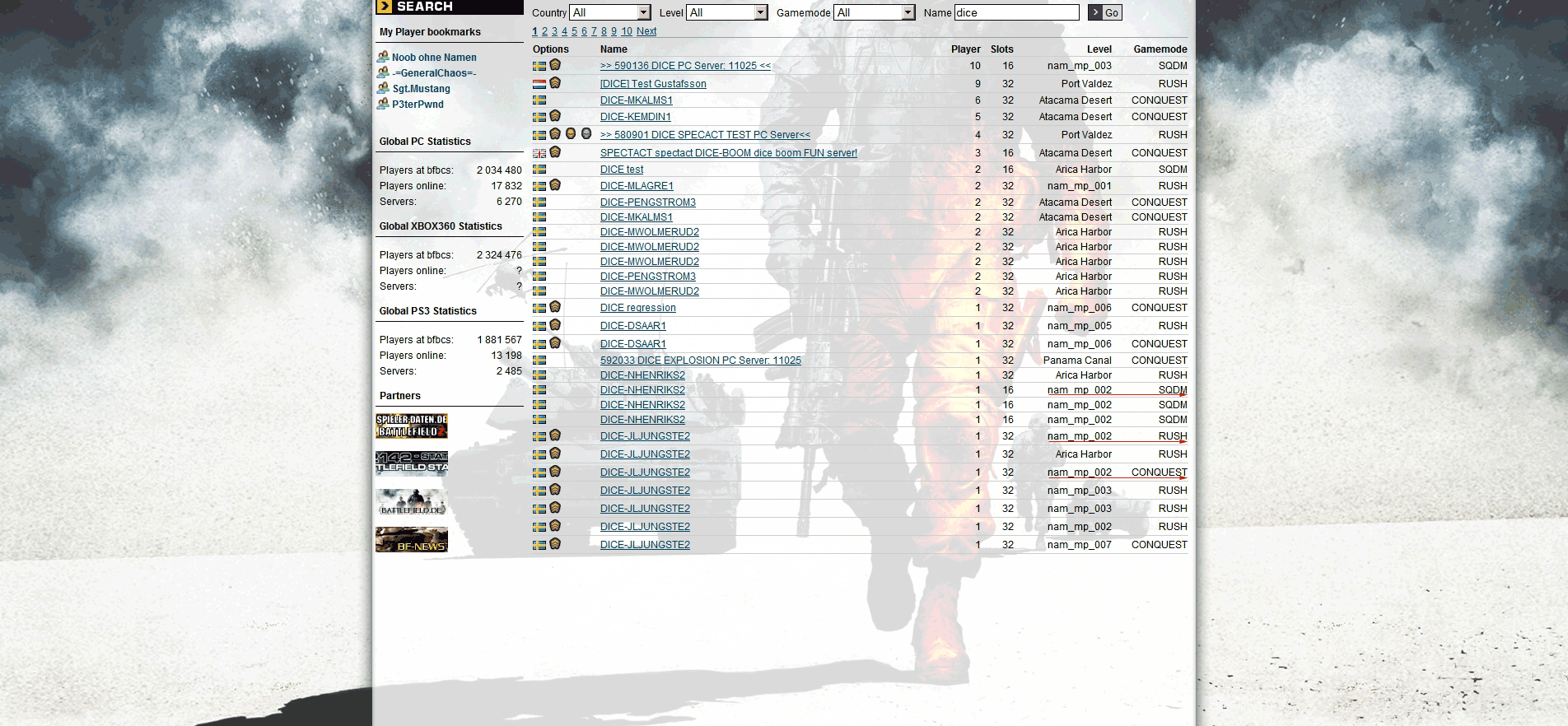Open the 1942 Battlefield Stats partner banner

click(x=412, y=463)
